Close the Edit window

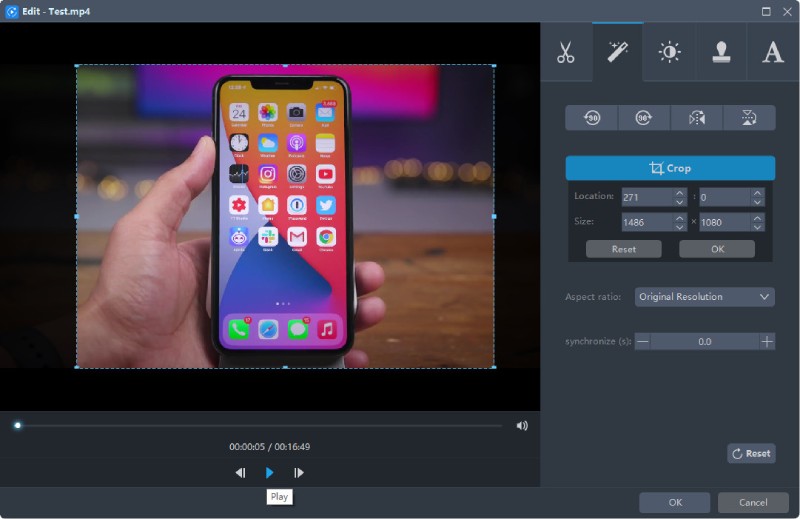click(787, 11)
